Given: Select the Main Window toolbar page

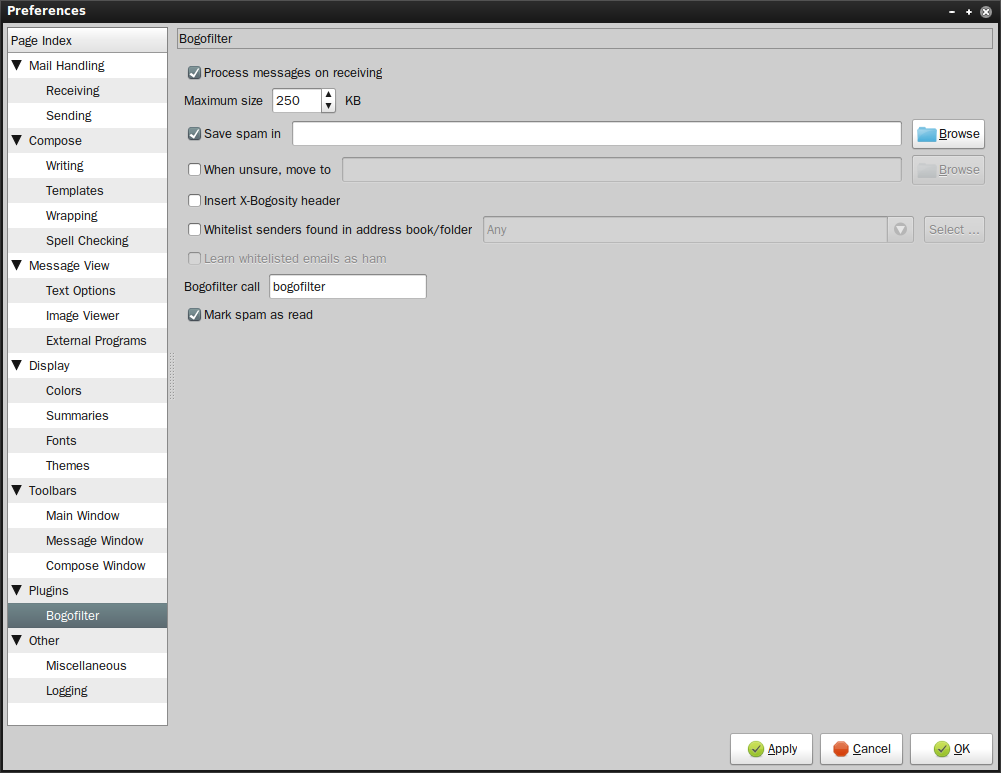Looking at the screenshot, I should [87, 516].
